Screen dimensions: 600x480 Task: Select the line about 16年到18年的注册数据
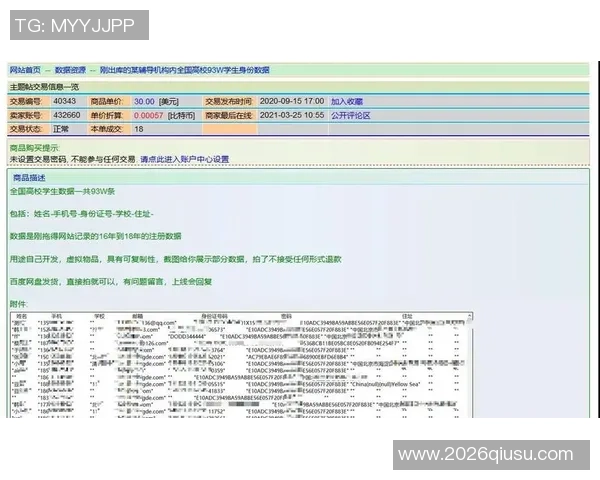point(95,236)
